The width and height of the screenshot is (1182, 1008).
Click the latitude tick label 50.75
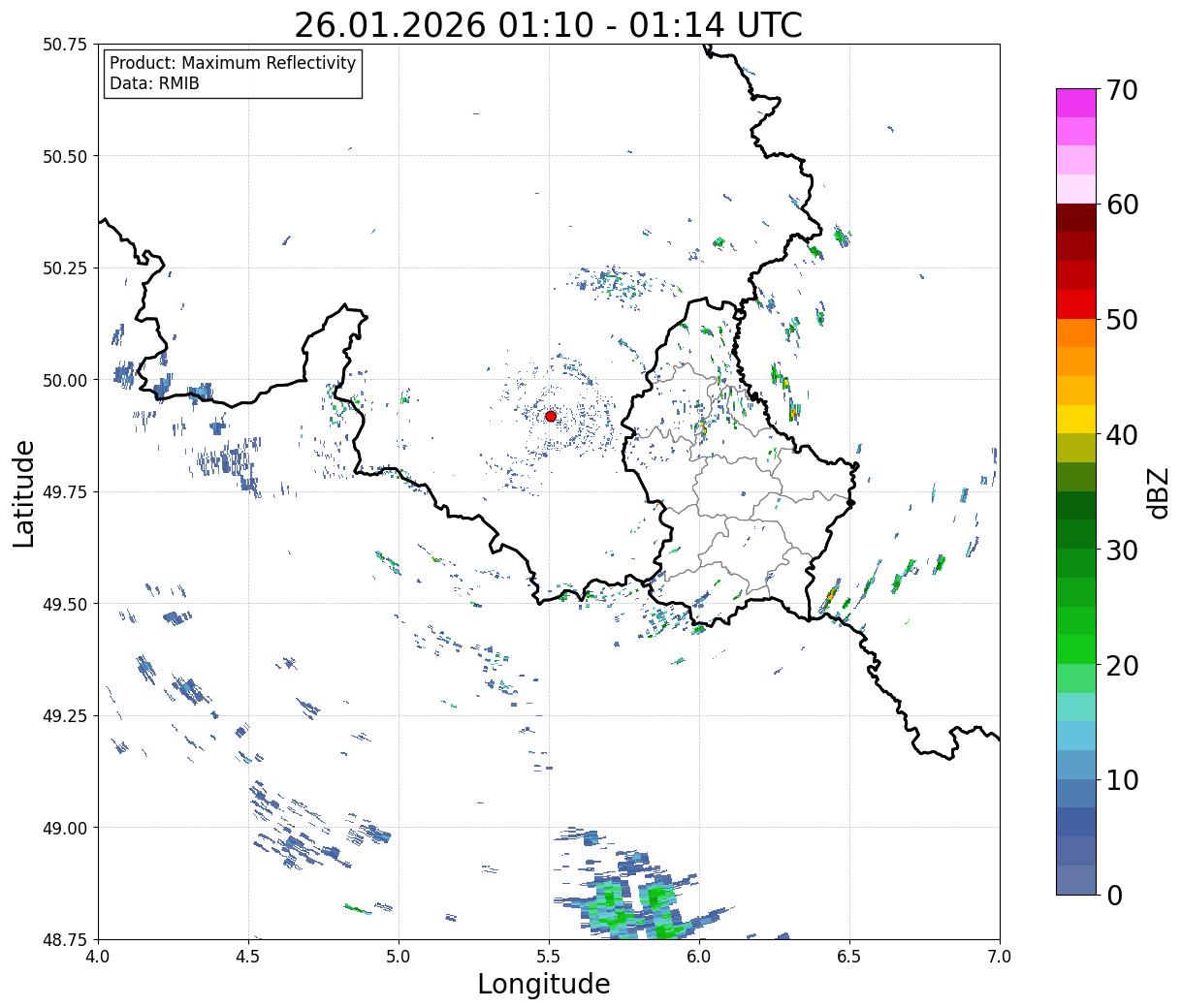(64, 45)
